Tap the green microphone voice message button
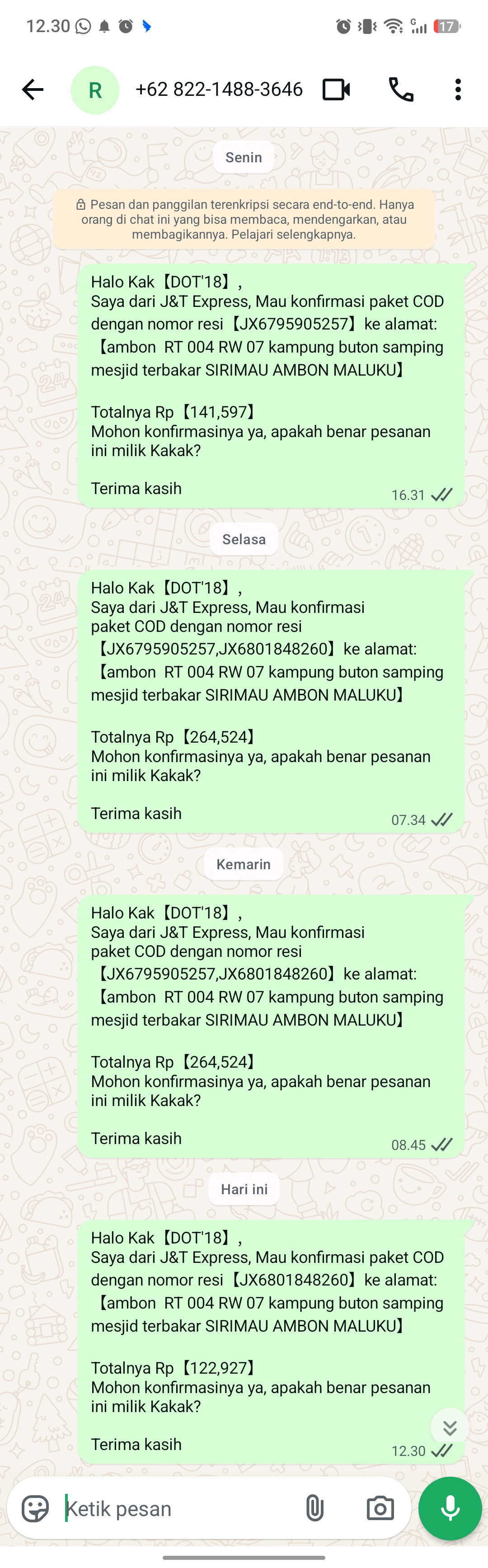Image resolution: width=488 pixels, height=1568 pixels. click(x=450, y=1508)
